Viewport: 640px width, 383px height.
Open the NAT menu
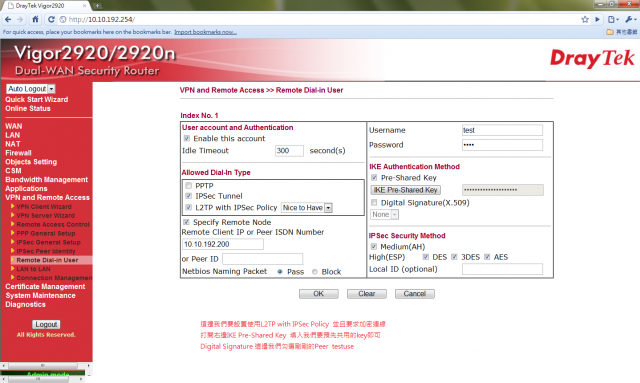click(x=13, y=144)
